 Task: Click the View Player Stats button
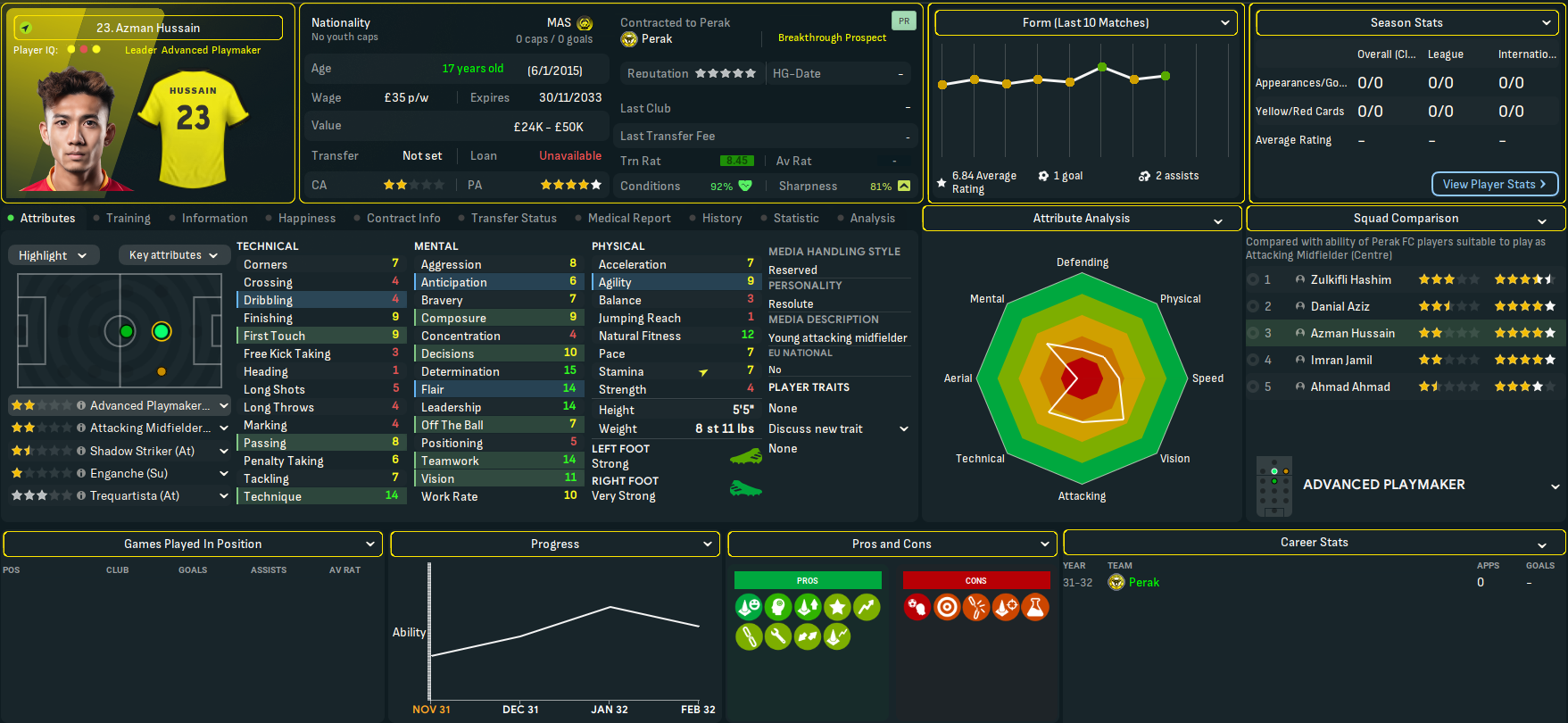[x=1494, y=184]
